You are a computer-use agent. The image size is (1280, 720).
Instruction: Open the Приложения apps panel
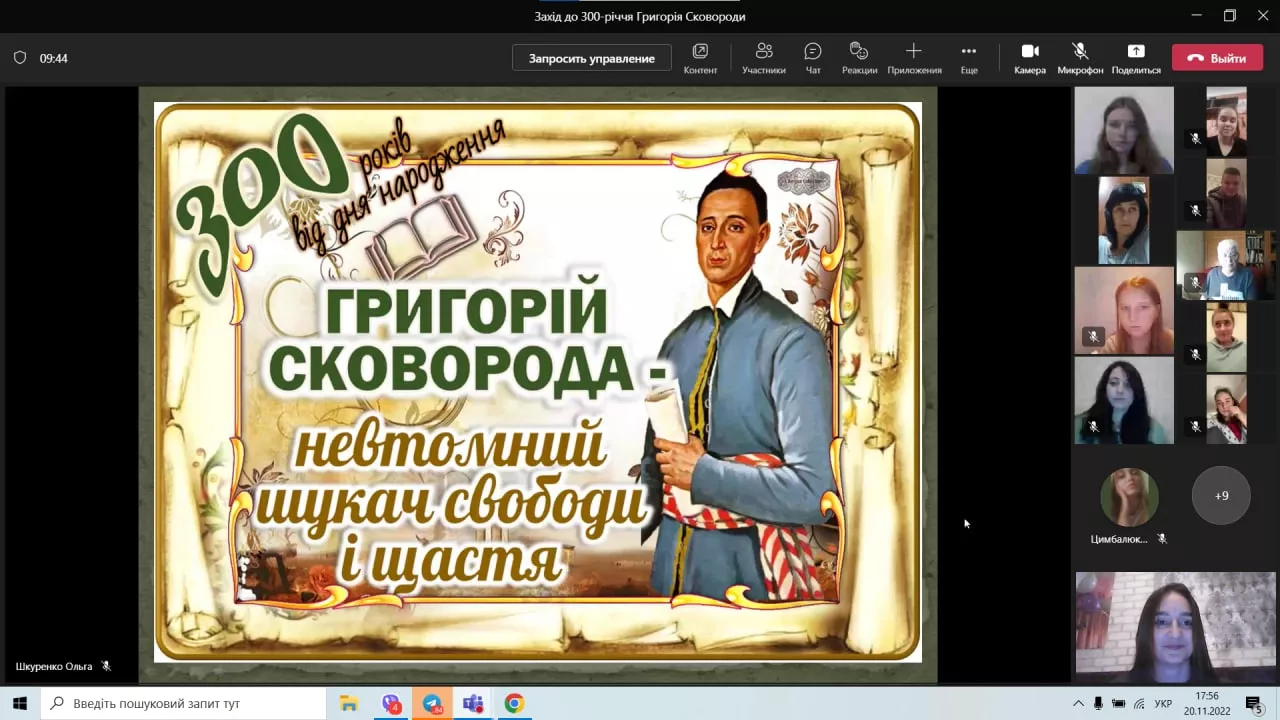coord(913,57)
